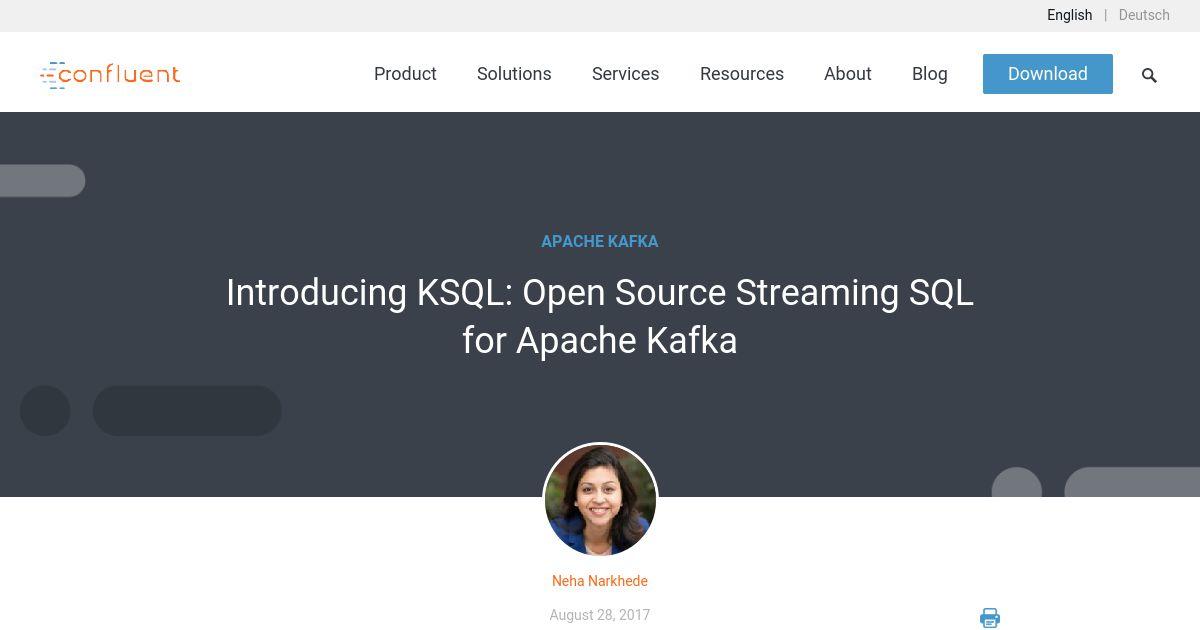Go to the Blog page

(x=930, y=74)
